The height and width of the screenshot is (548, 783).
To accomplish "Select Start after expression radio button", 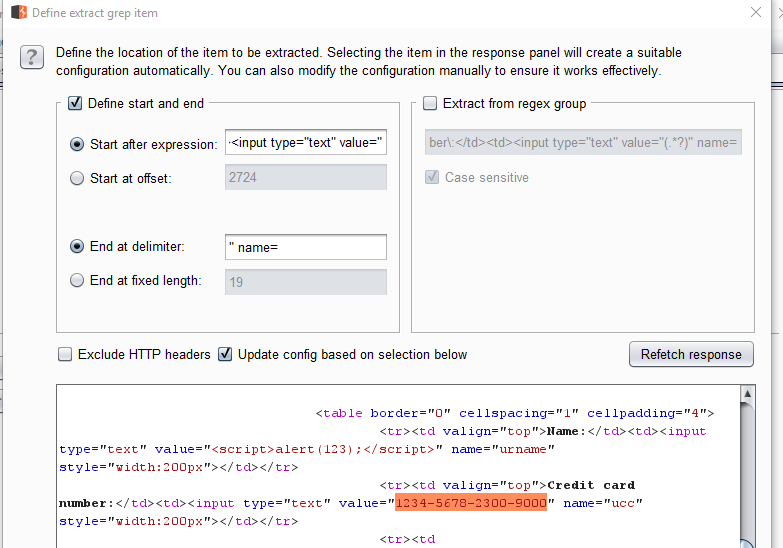I will 77,144.
